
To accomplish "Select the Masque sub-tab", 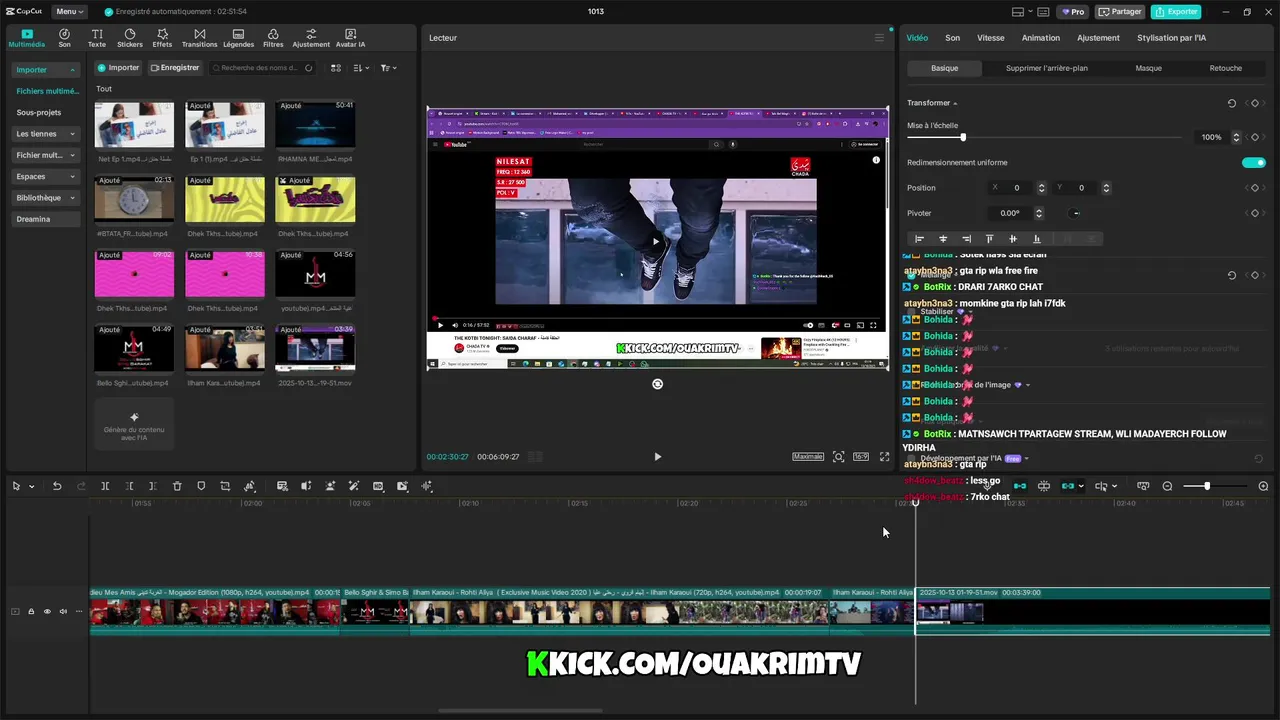I will click(1148, 68).
